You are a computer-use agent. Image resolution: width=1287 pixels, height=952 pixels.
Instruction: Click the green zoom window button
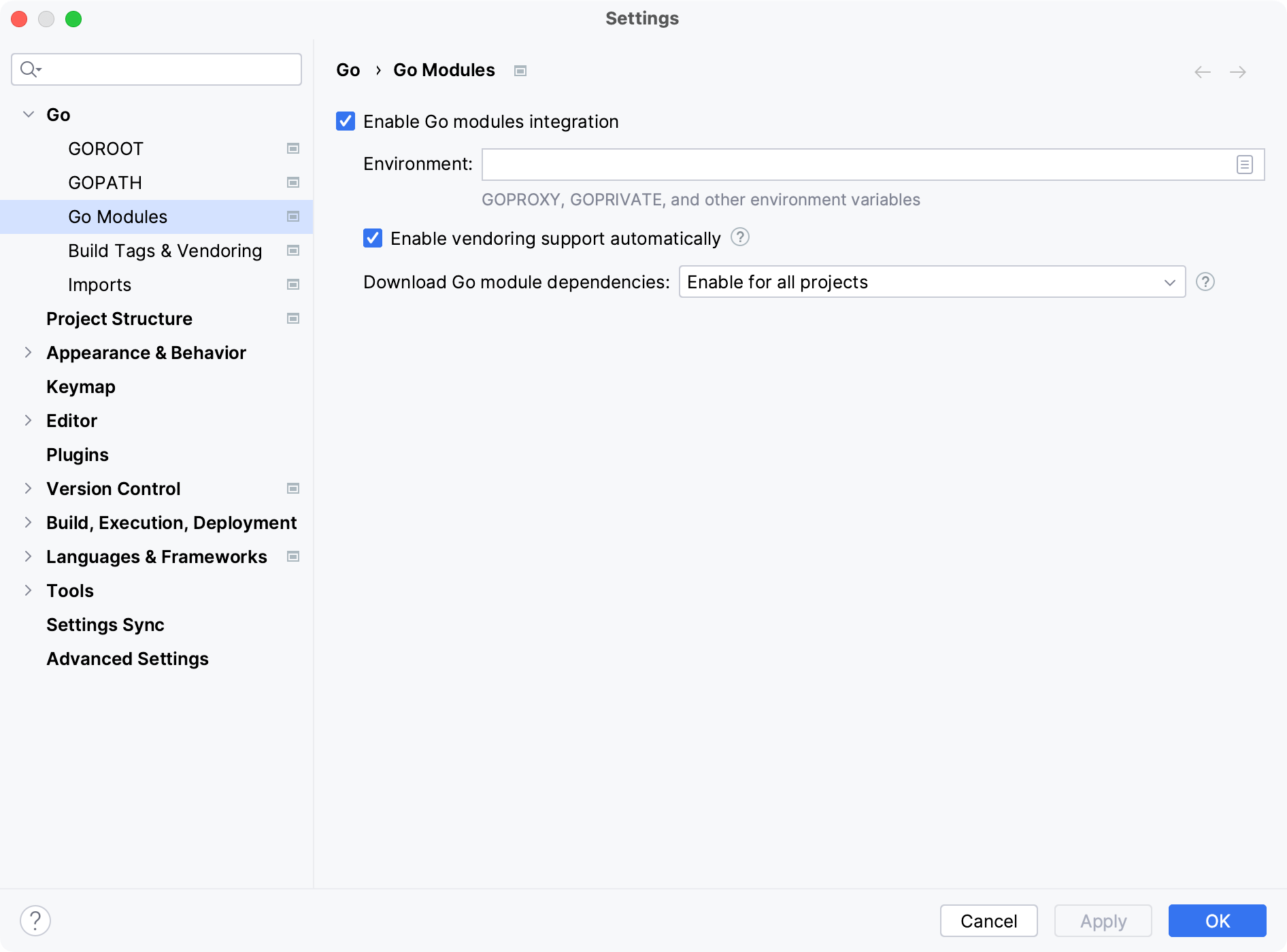(x=73, y=19)
